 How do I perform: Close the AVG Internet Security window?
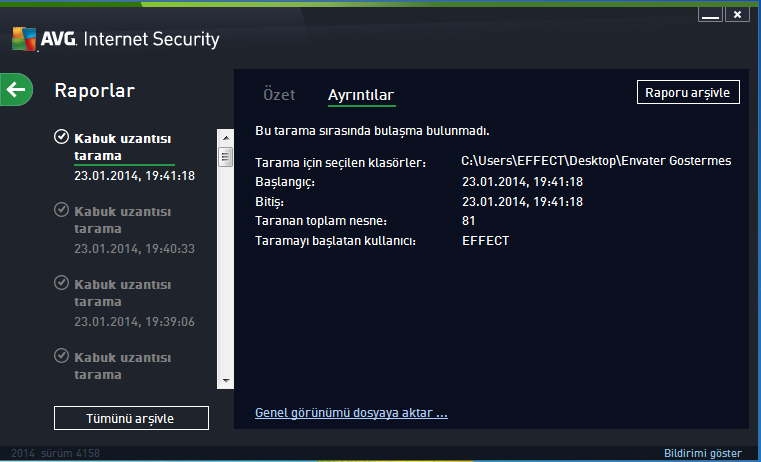(x=737, y=14)
